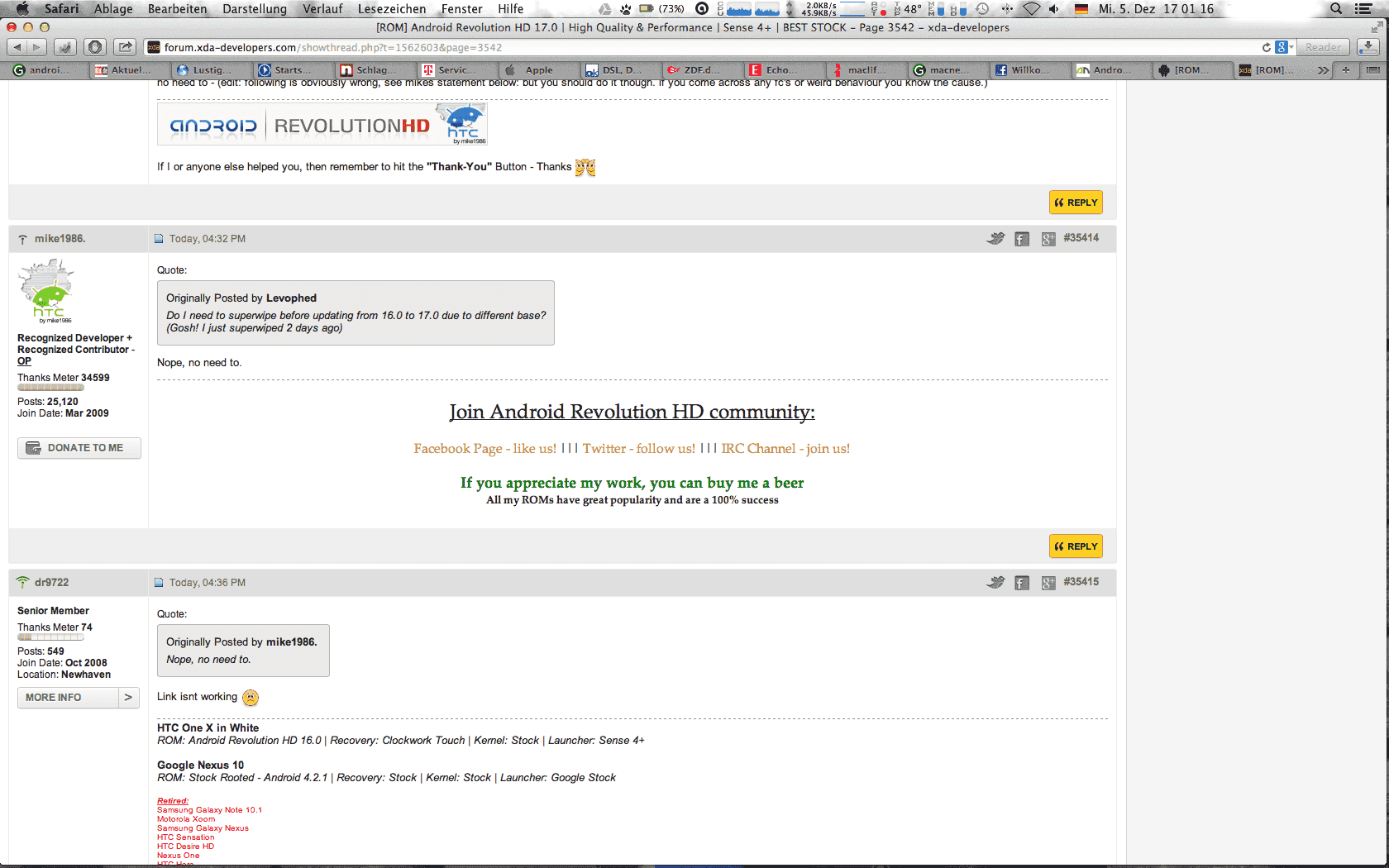Share post #35414 on Twitter
Viewport: 1389px width, 868px height.
995,239
